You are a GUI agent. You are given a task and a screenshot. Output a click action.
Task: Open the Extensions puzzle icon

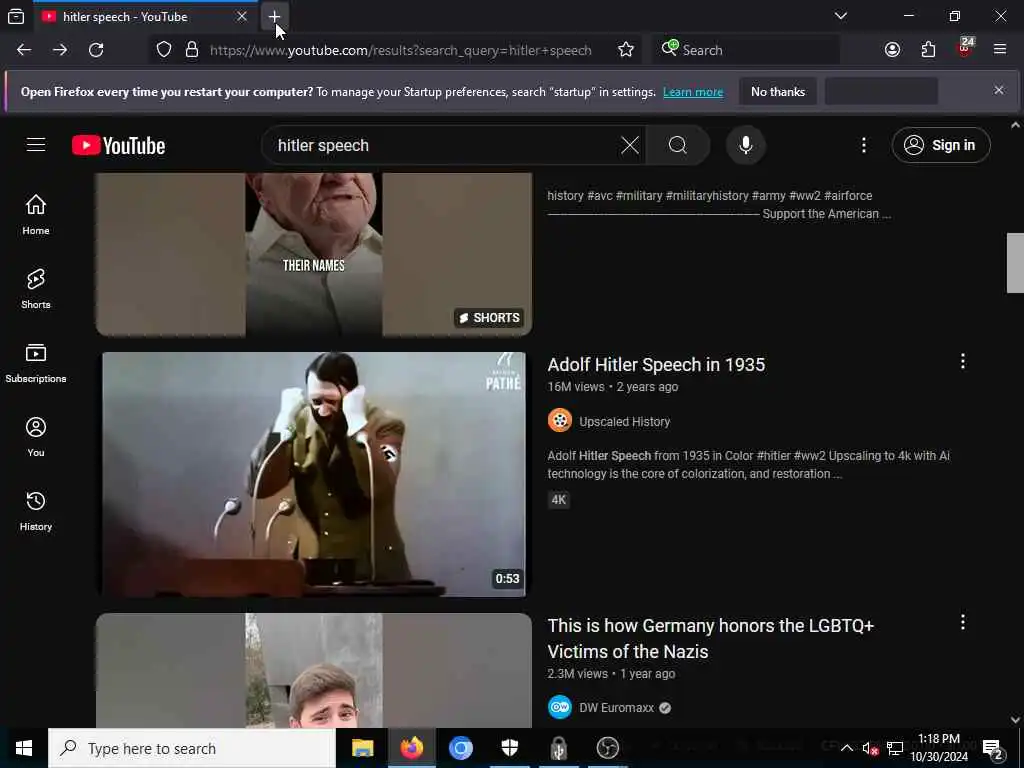pyautogui.click(x=928, y=50)
